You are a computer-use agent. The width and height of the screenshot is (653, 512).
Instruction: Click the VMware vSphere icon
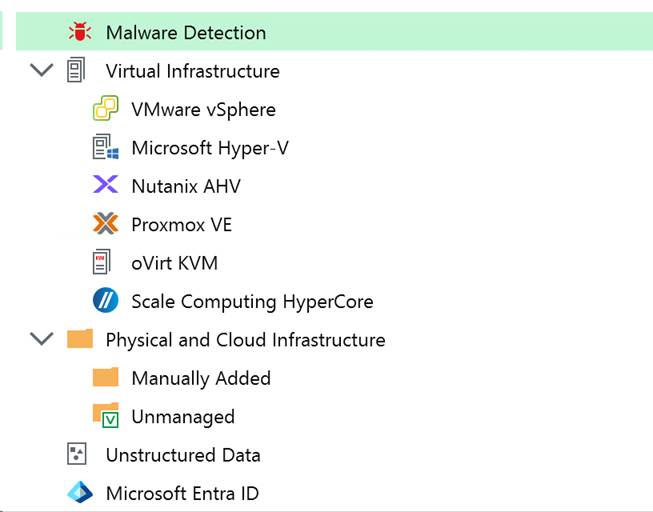click(x=105, y=110)
